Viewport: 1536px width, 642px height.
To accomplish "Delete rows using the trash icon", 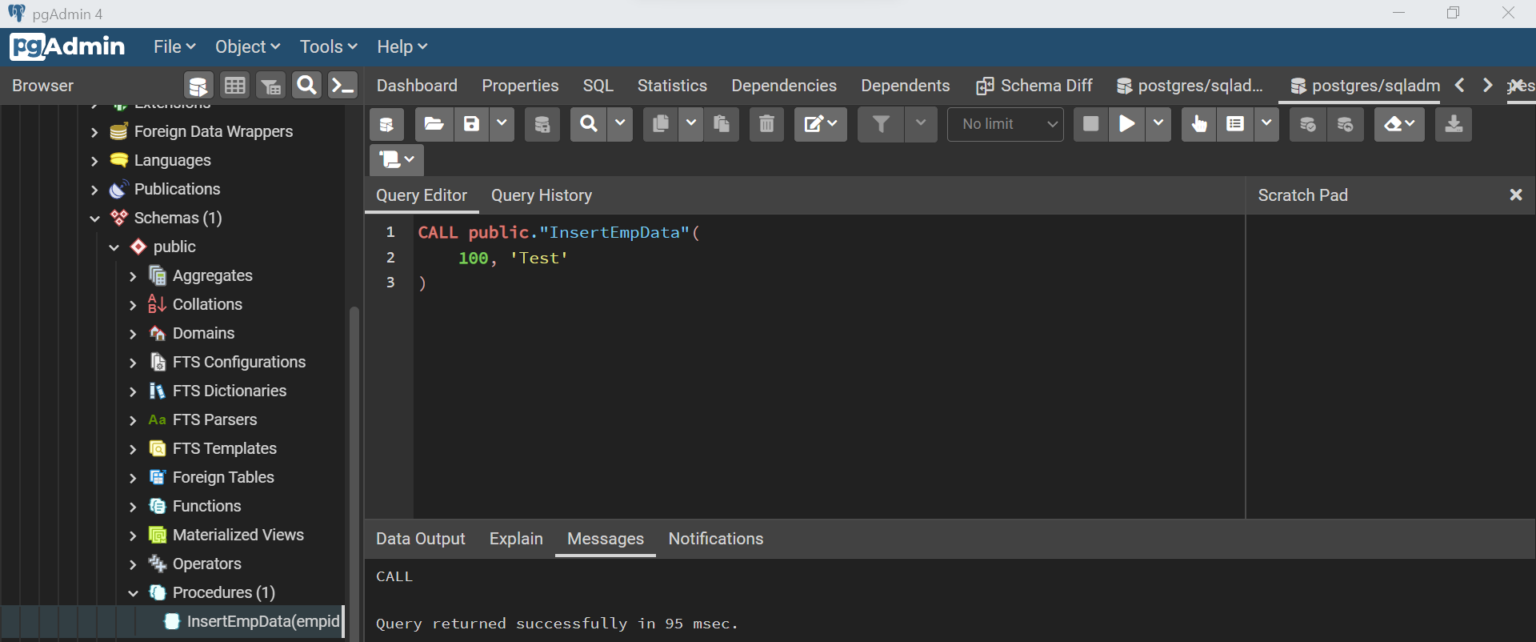I will 767,124.
